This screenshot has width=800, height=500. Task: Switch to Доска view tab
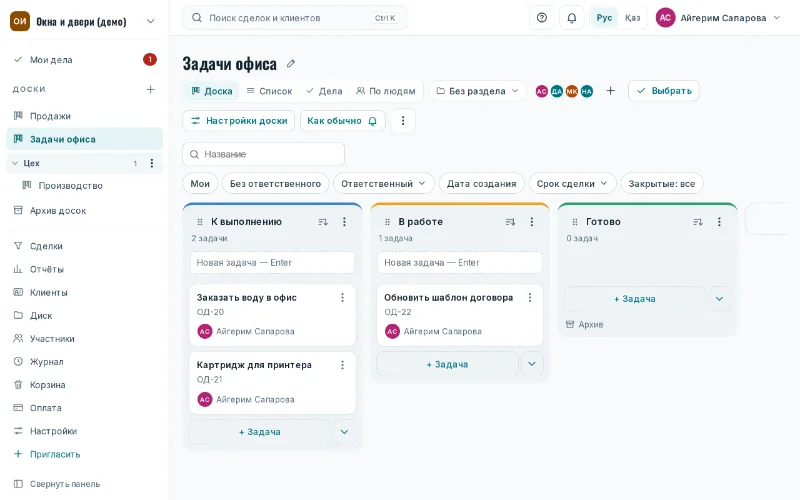212,91
